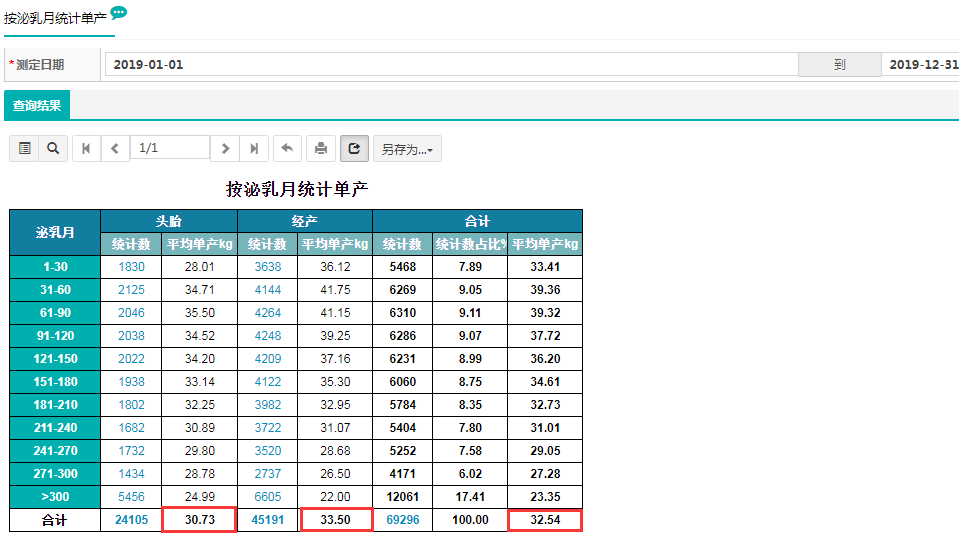
Task: Click the 经产 group header
Action: click(305, 221)
